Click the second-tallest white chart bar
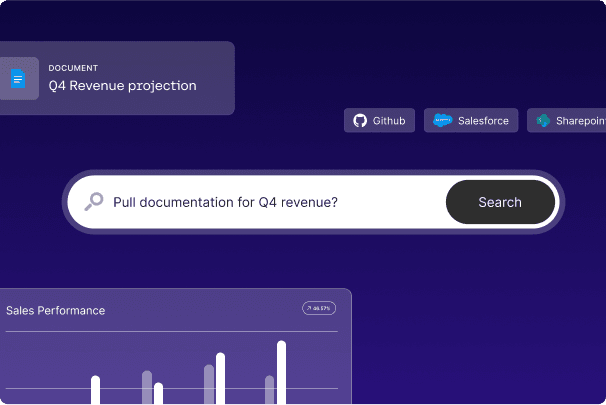Screen dimensions: 606x405 [x=220, y=379]
